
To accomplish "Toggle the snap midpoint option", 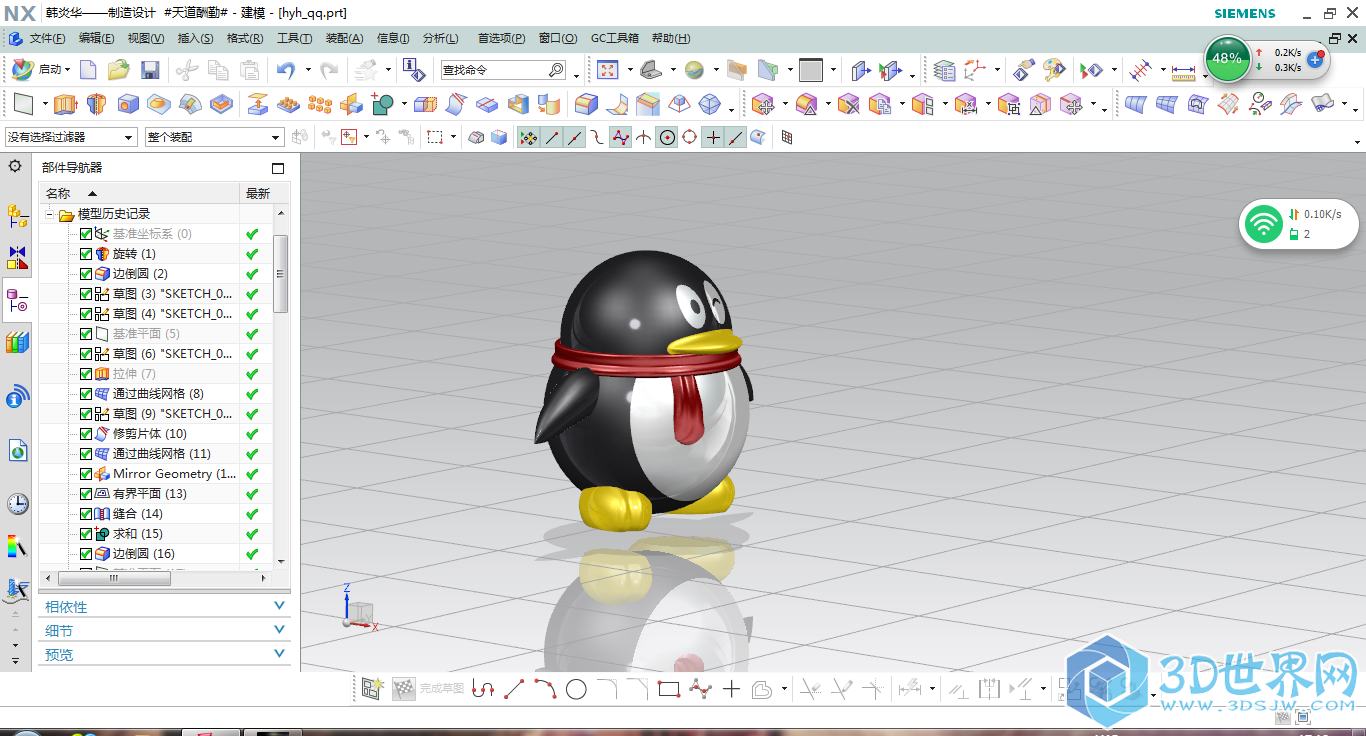I will 574,137.
